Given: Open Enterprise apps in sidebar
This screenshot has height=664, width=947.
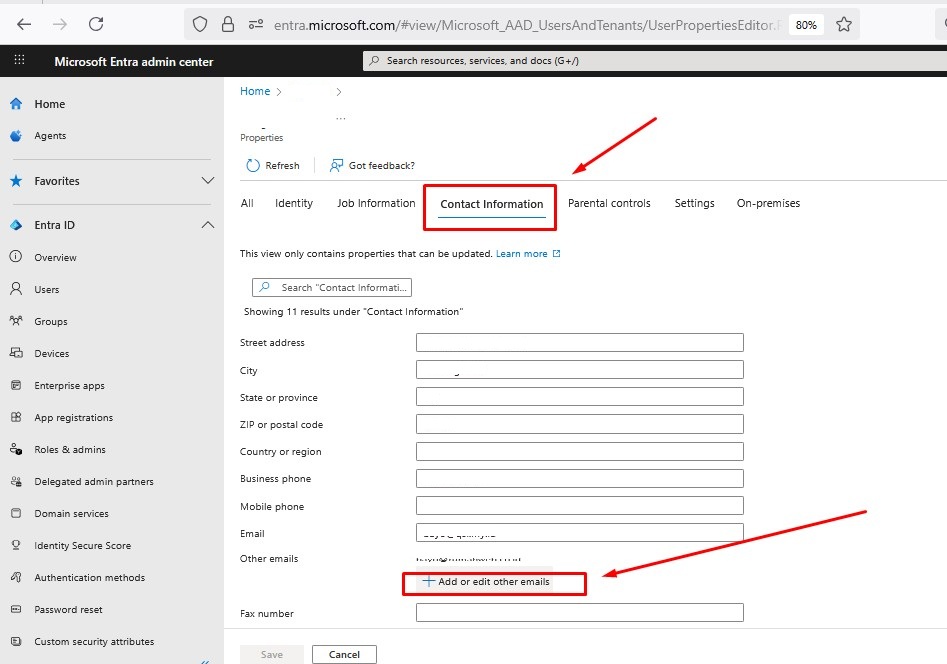Looking at the screenshot, I should [x=69, y=386].
